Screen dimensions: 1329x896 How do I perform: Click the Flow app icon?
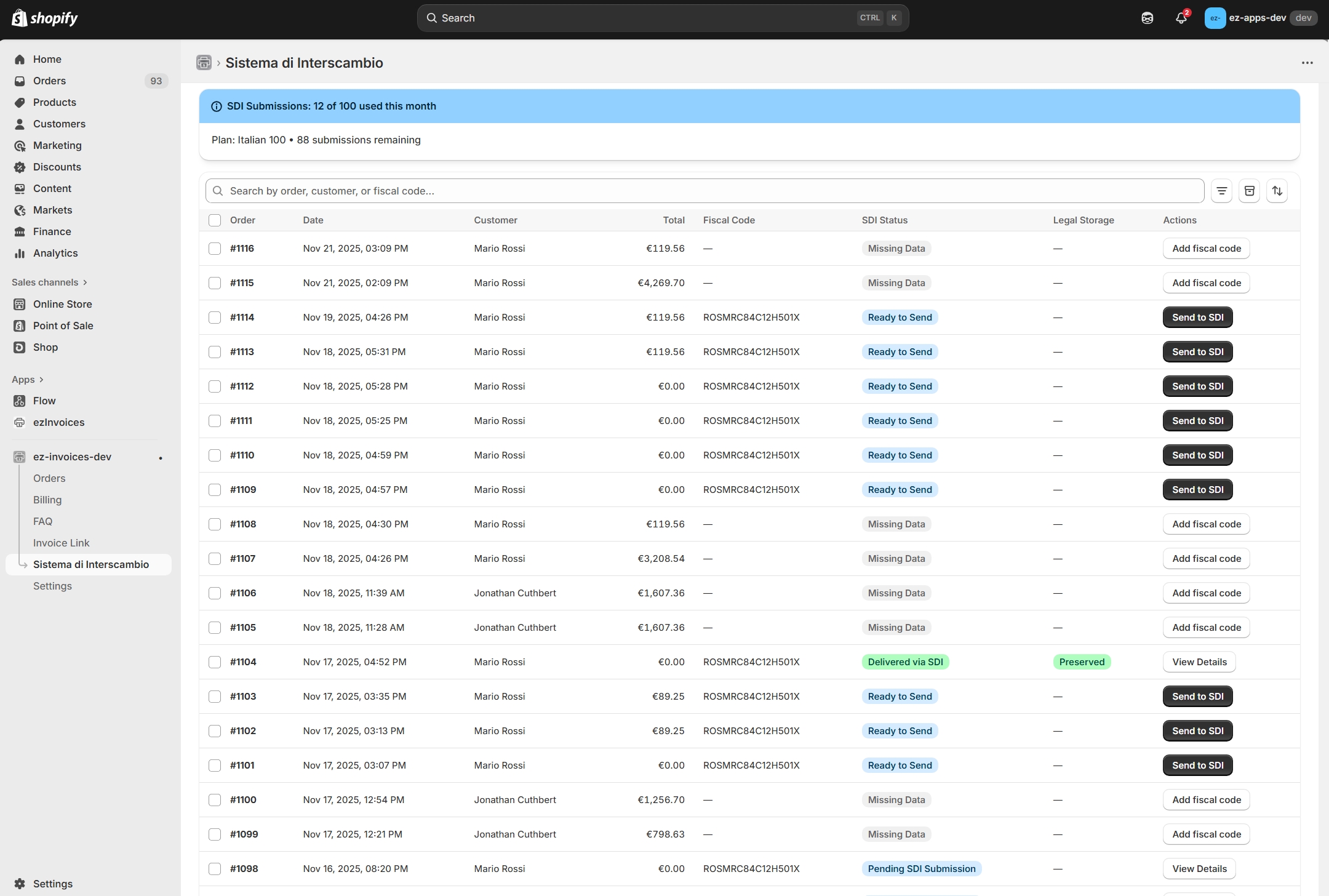tap(20, 401)
